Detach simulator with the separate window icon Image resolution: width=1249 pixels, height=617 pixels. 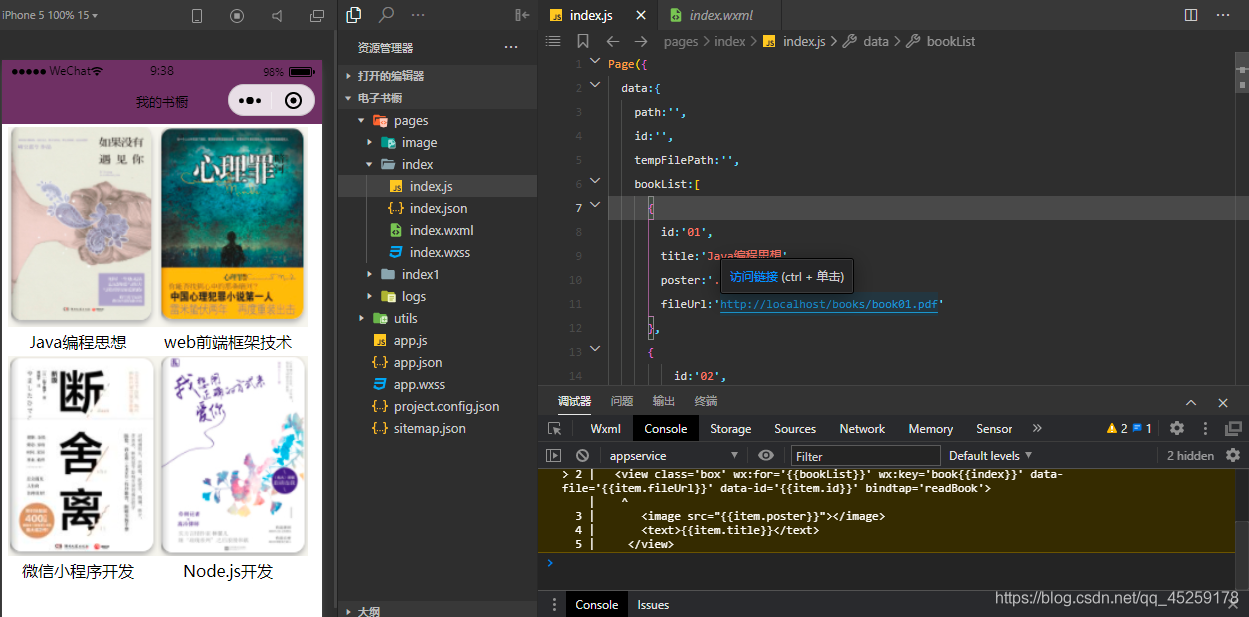(x=317, y=16)
